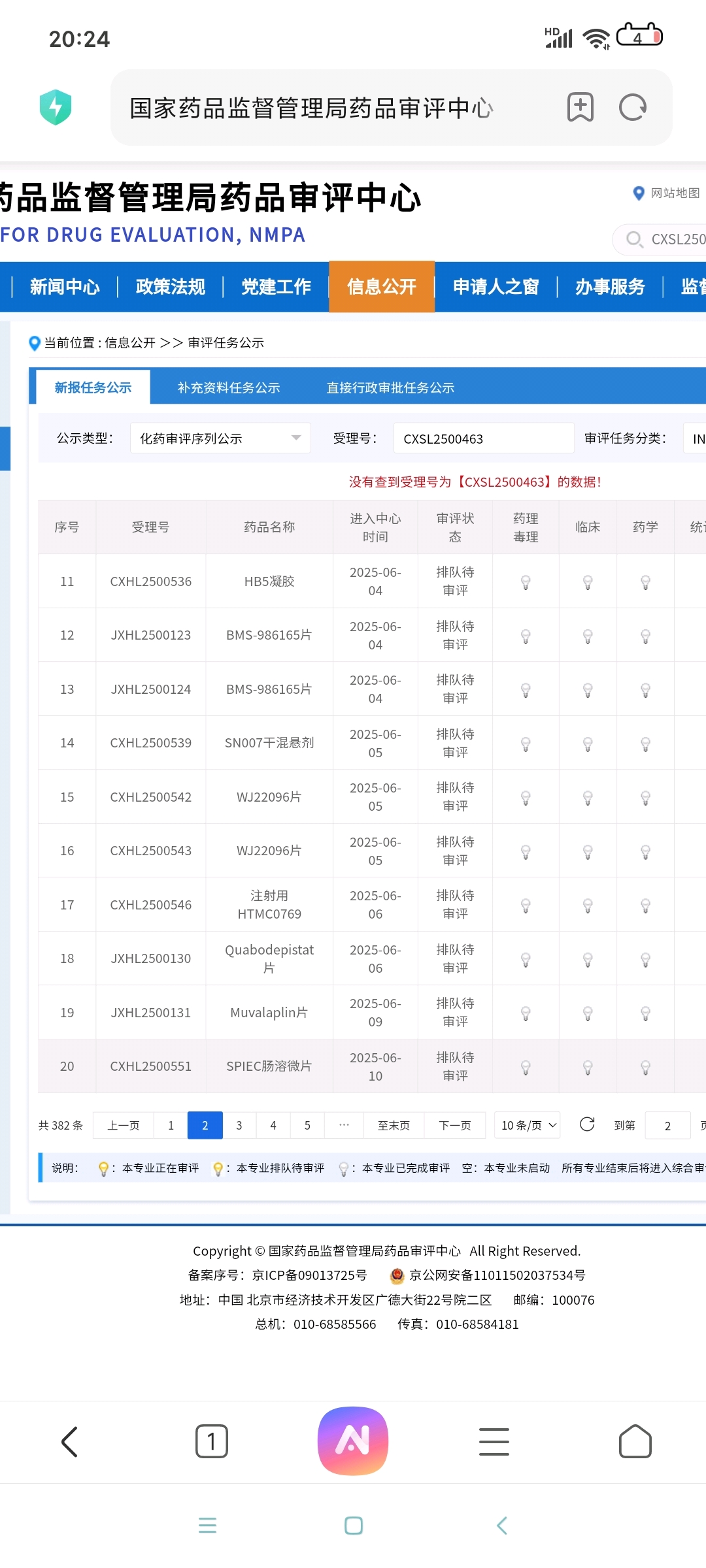Image resolution: width=706 pixels, height=1568 pixels.
Task: Jump to 至末页 last page
Action: coord(394,1125)
